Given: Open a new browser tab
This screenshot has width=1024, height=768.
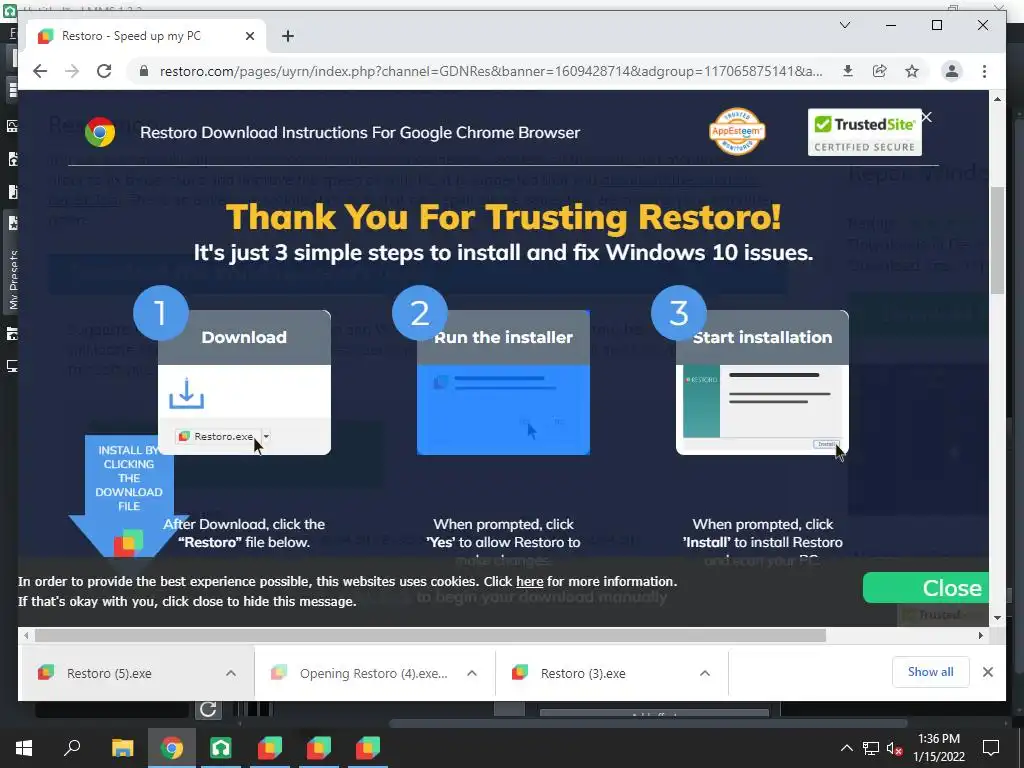Looking at the screenshot, I should (288, 36).
